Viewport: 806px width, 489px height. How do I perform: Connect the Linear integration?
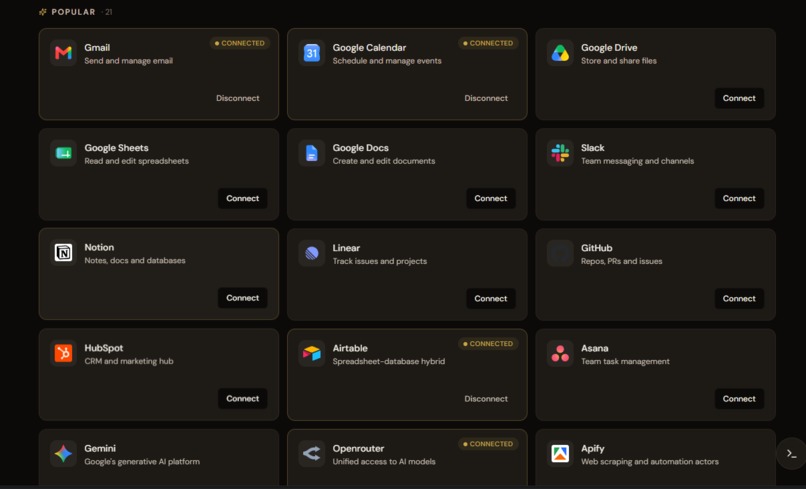491,299
